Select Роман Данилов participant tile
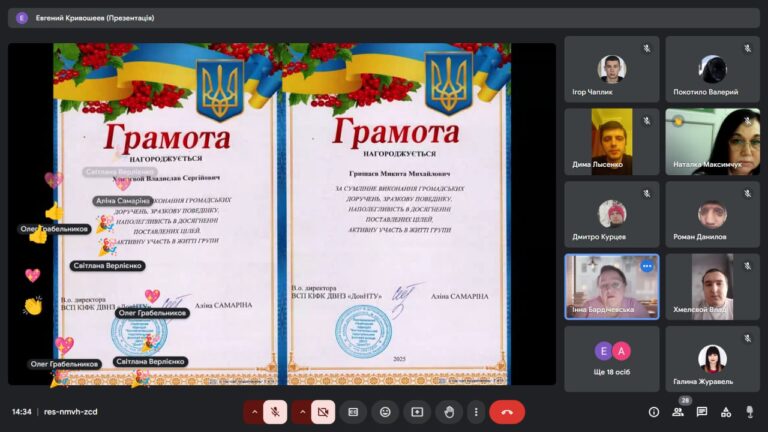The width and height of the screenshot is (768, 432). pos(713,214)
